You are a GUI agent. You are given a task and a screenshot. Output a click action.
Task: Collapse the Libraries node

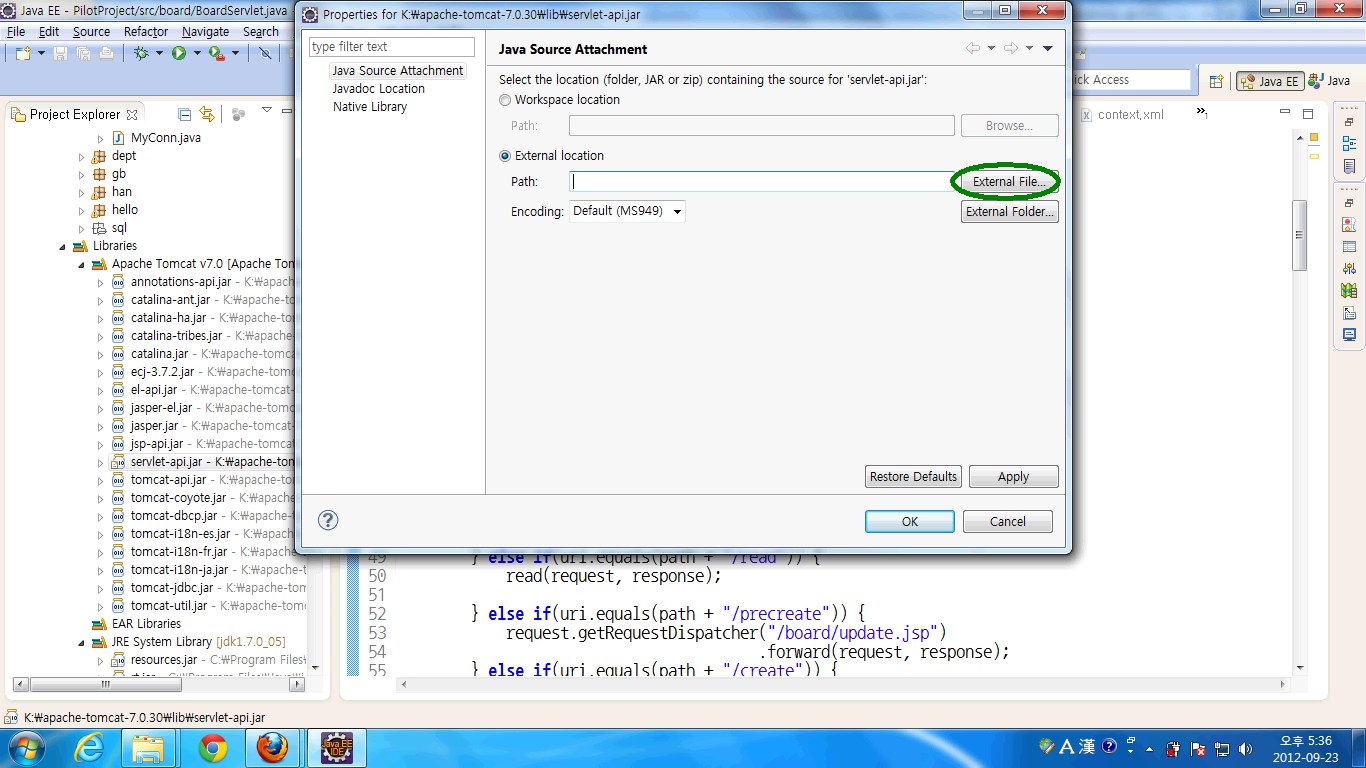click(63, 247)
